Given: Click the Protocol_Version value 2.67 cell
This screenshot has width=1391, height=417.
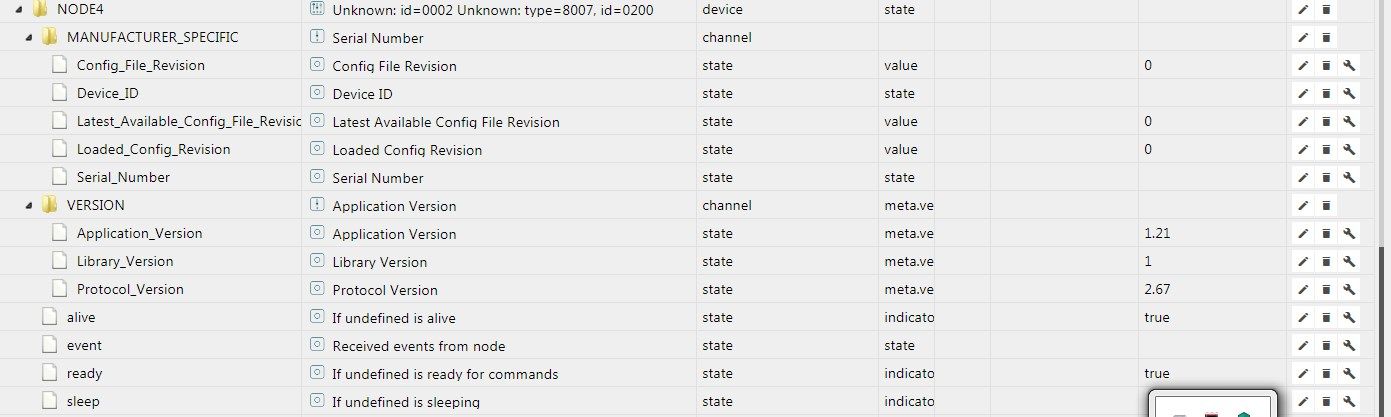Looking at the screenshot, I should (1157, 290).
